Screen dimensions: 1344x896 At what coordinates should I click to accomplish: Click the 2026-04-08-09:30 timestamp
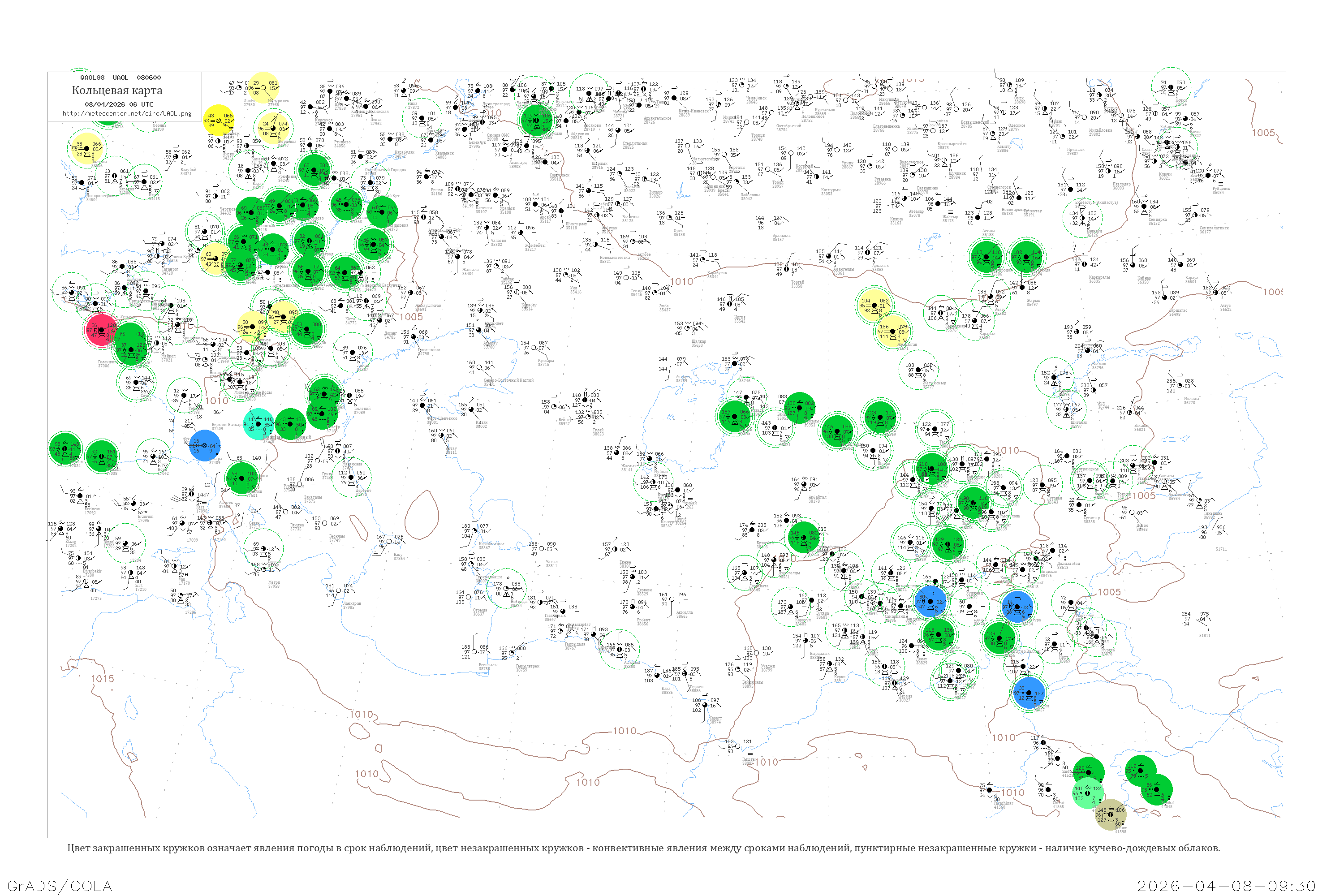(1226, 885)
